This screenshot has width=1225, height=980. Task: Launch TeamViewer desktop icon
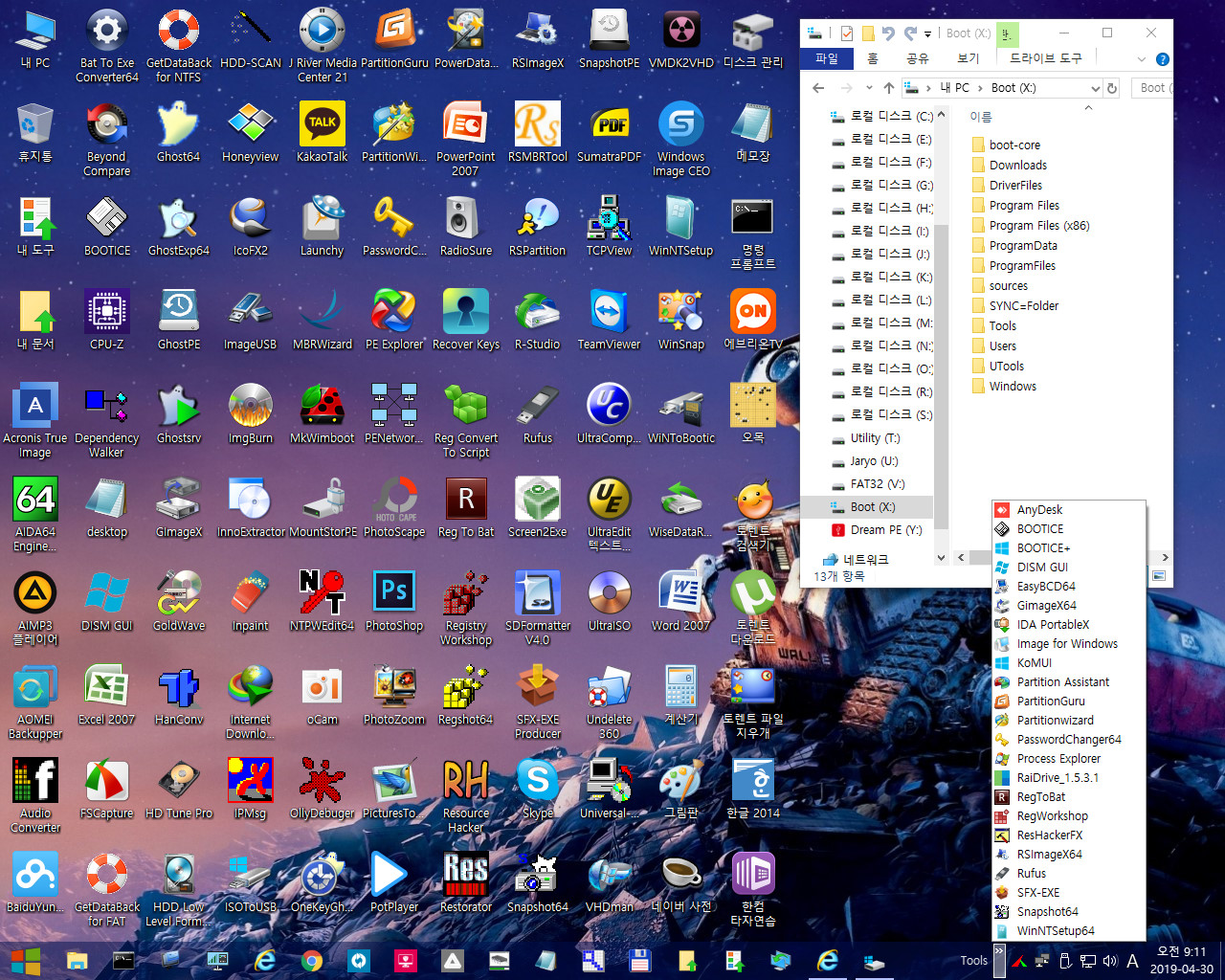pos(610,321)
